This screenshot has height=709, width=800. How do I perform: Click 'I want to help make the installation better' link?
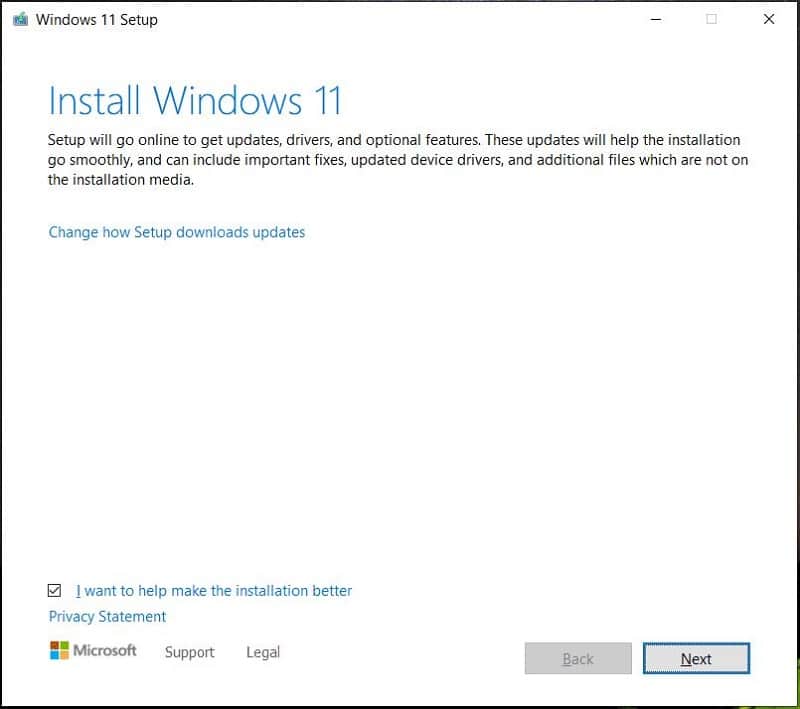coord(214,591)
